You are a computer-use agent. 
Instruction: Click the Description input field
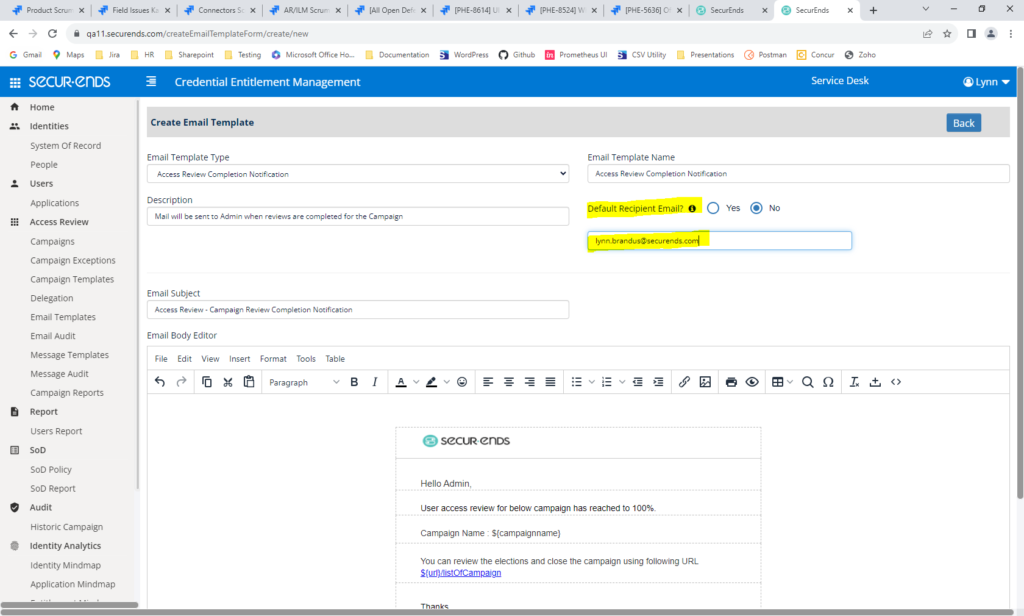358,216
